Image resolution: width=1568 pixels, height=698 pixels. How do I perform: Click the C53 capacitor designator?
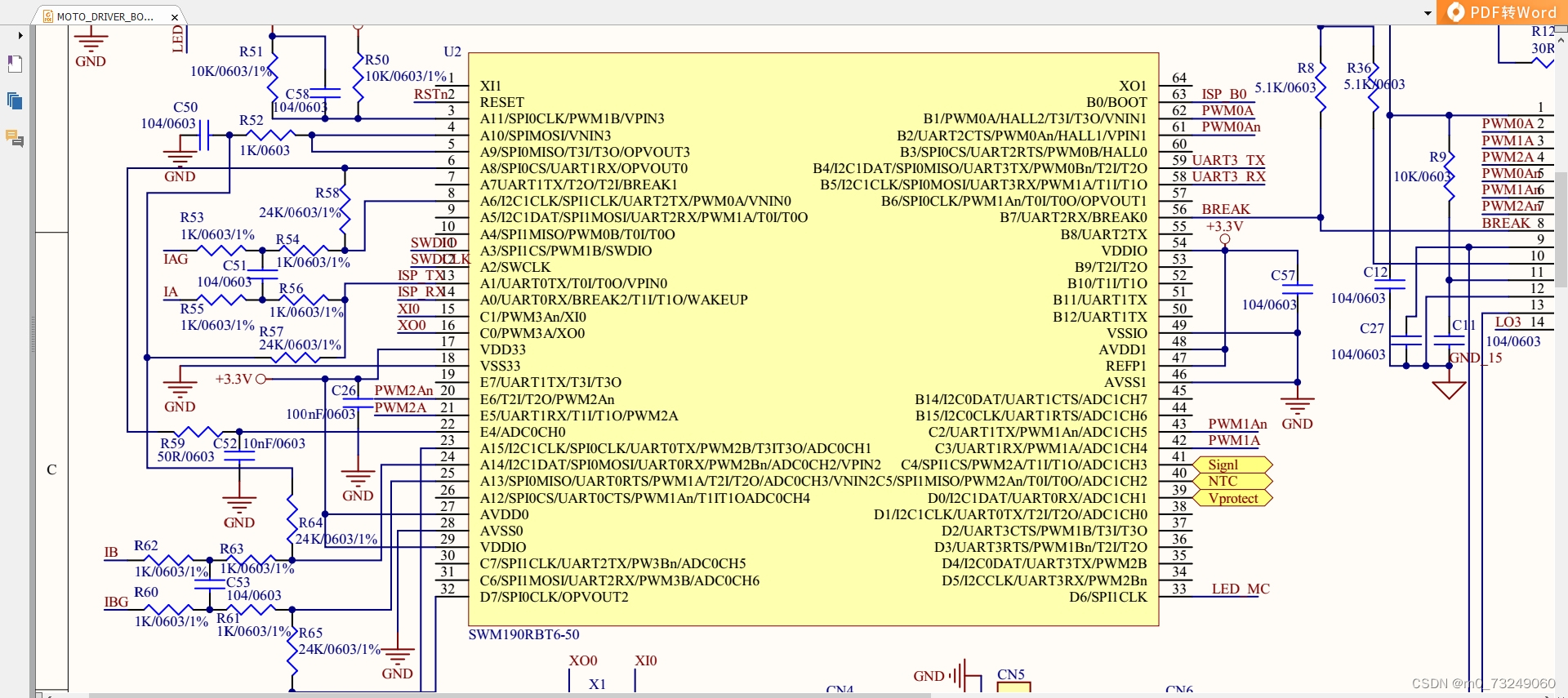pyautogui.click(x=238, y=582)
